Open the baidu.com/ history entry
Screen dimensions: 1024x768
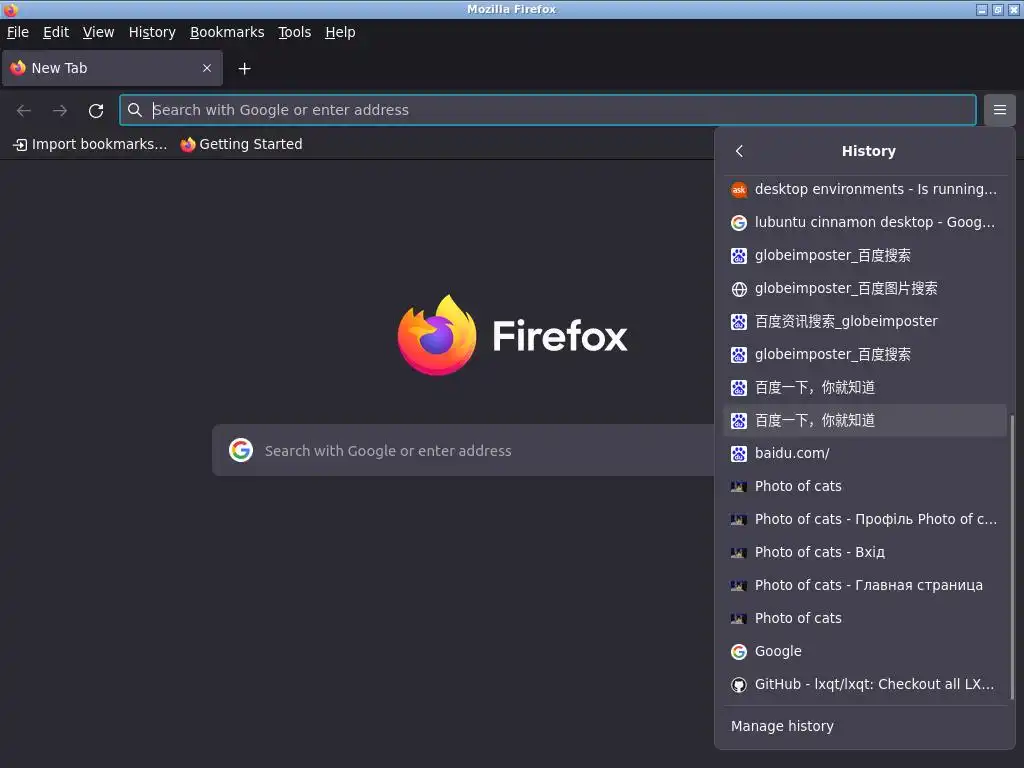click(x=865, y=453)
